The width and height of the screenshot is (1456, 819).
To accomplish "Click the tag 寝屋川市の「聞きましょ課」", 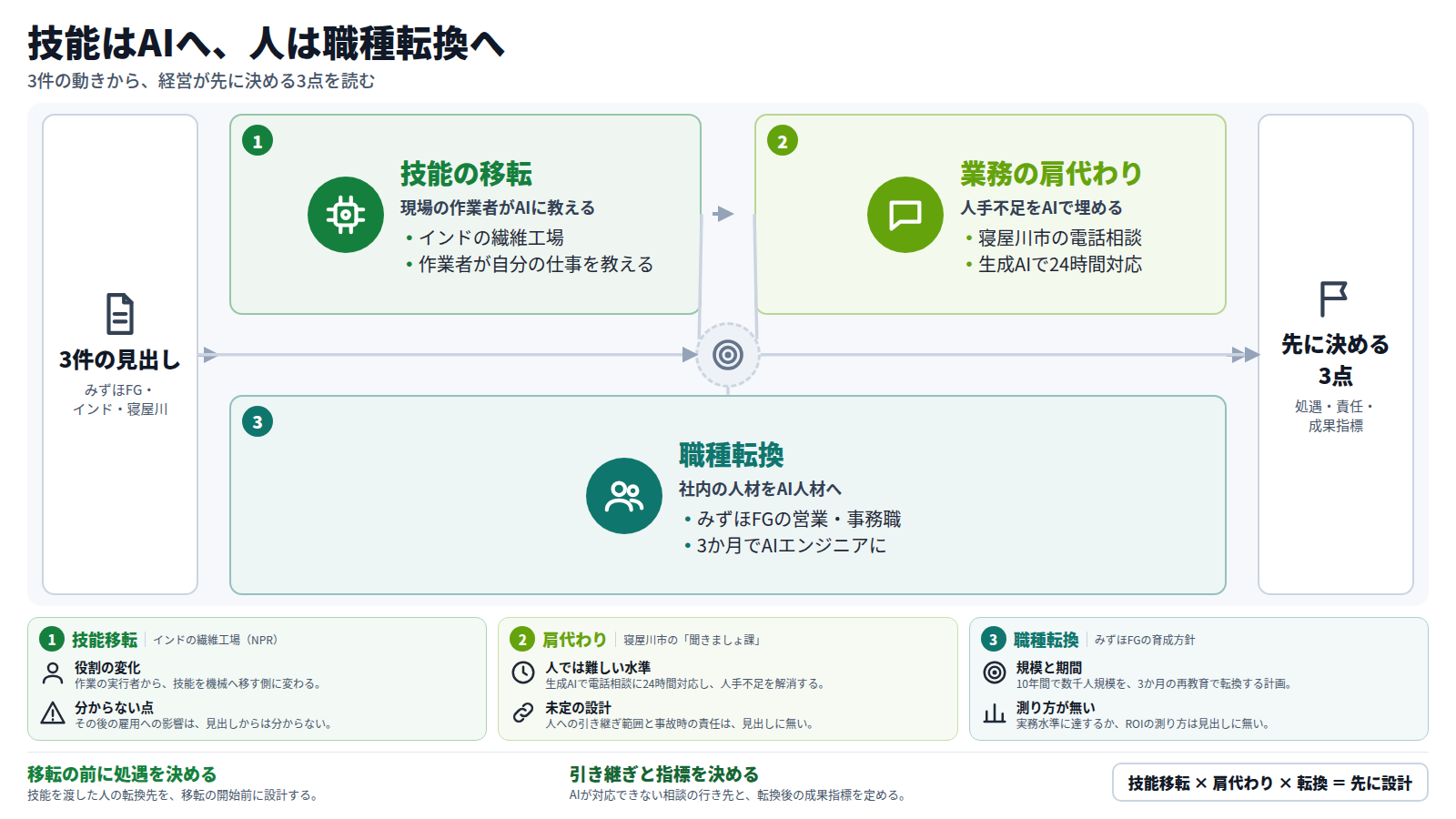I will (x=692, y=640).
